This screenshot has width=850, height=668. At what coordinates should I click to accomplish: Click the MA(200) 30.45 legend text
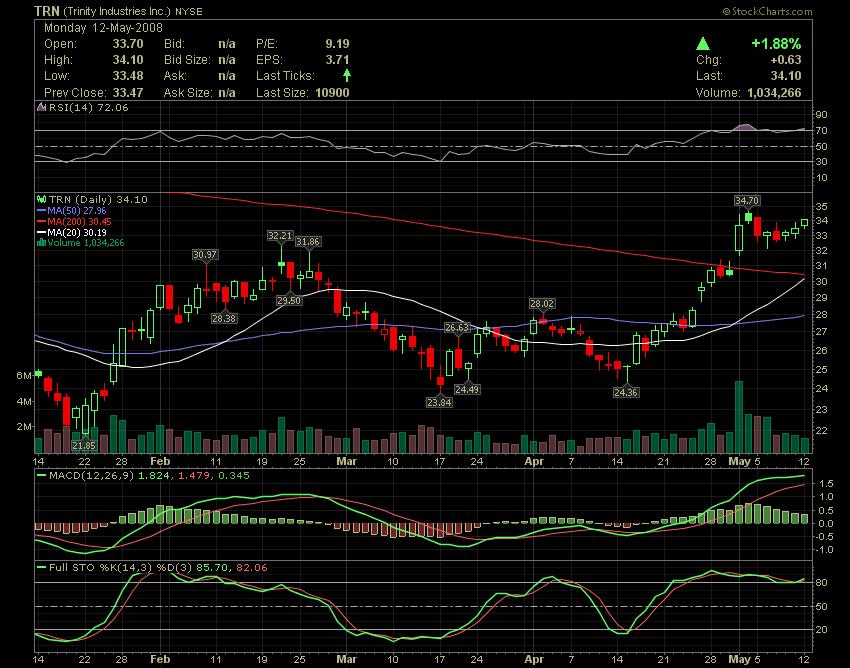click(79, 221)
